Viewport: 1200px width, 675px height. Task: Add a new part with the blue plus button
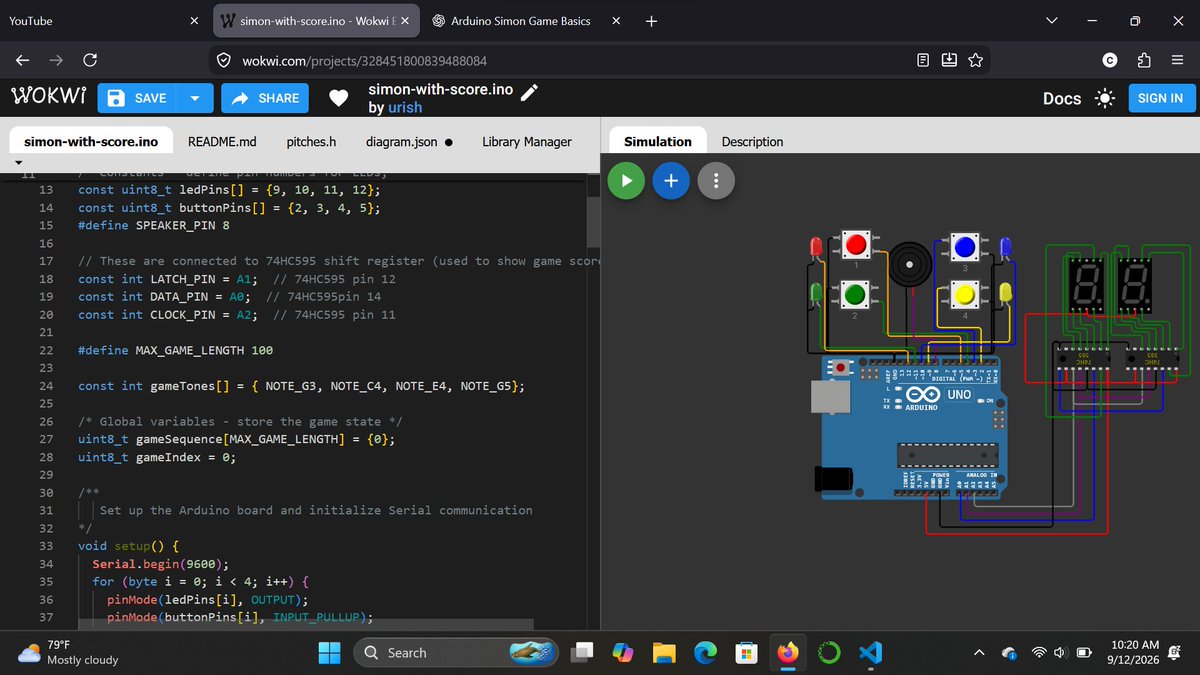(671, 181)
